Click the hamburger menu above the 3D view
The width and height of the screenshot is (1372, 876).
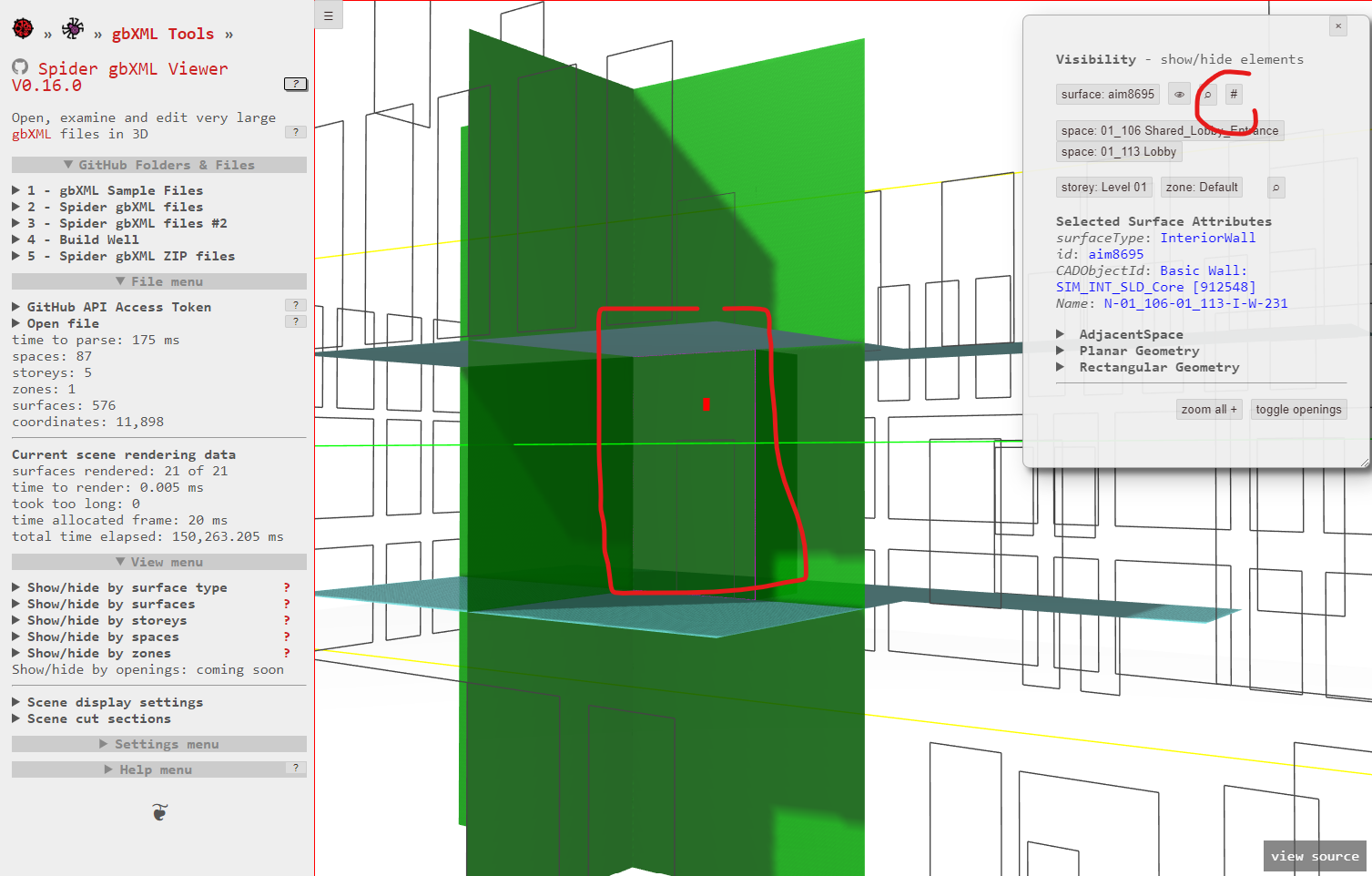pos(329,15)
